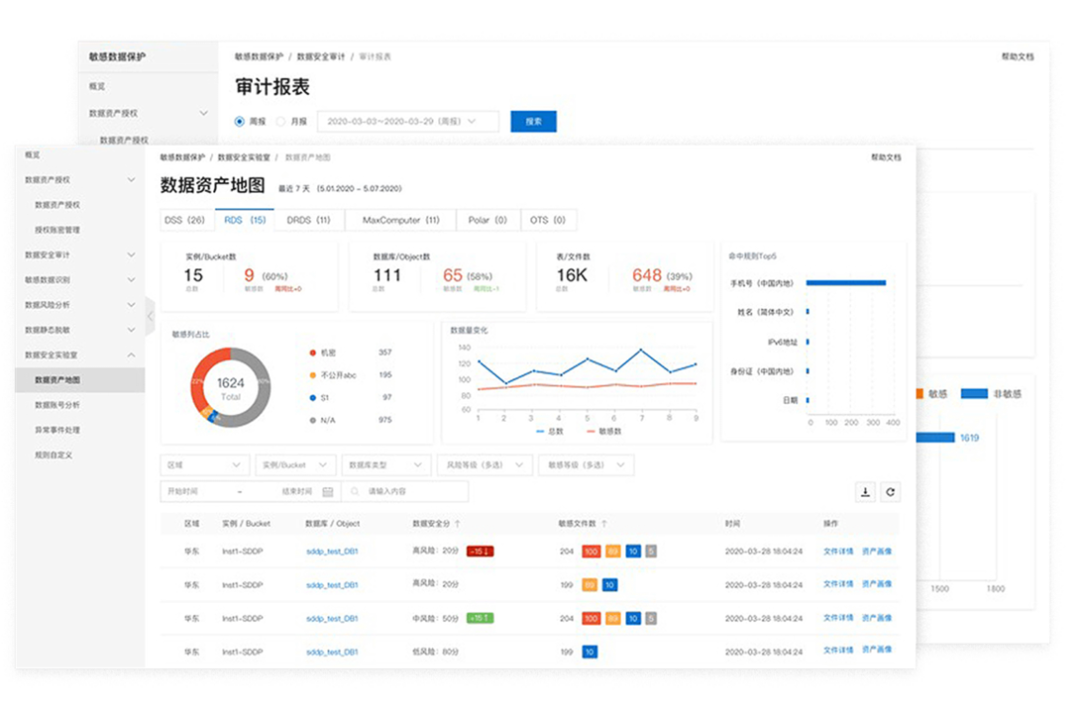Open the calendar date picker icon

click(328, 491)
